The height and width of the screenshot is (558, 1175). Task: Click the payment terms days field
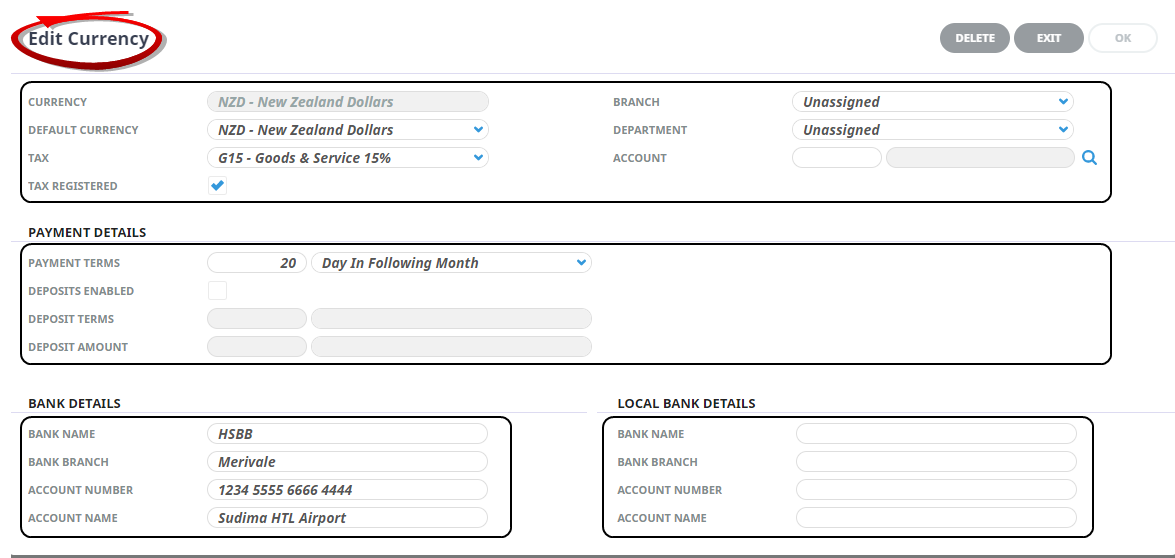click(x=256, y=263)
